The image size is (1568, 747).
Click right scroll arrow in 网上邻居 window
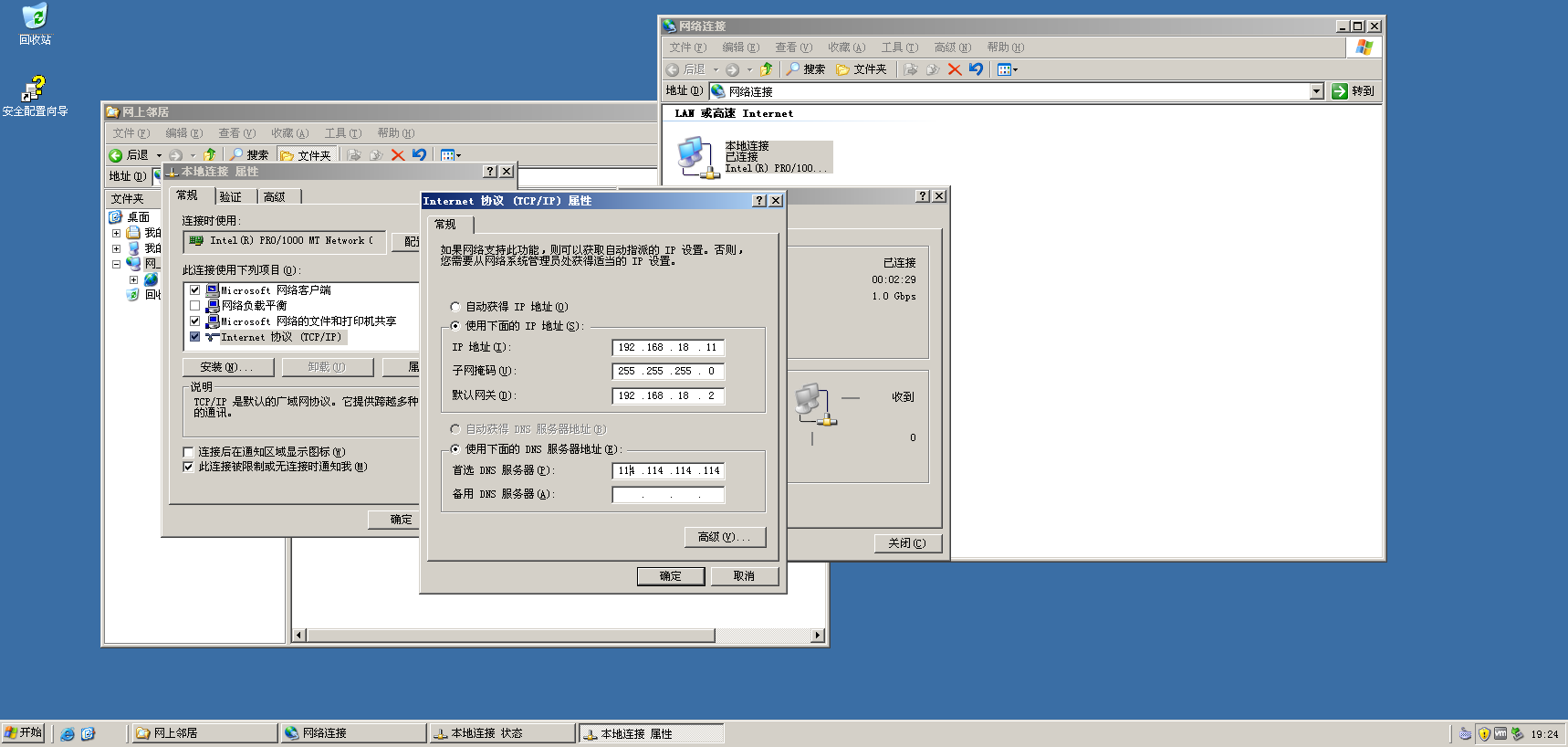pyautogui.click(x=818, y=636)
